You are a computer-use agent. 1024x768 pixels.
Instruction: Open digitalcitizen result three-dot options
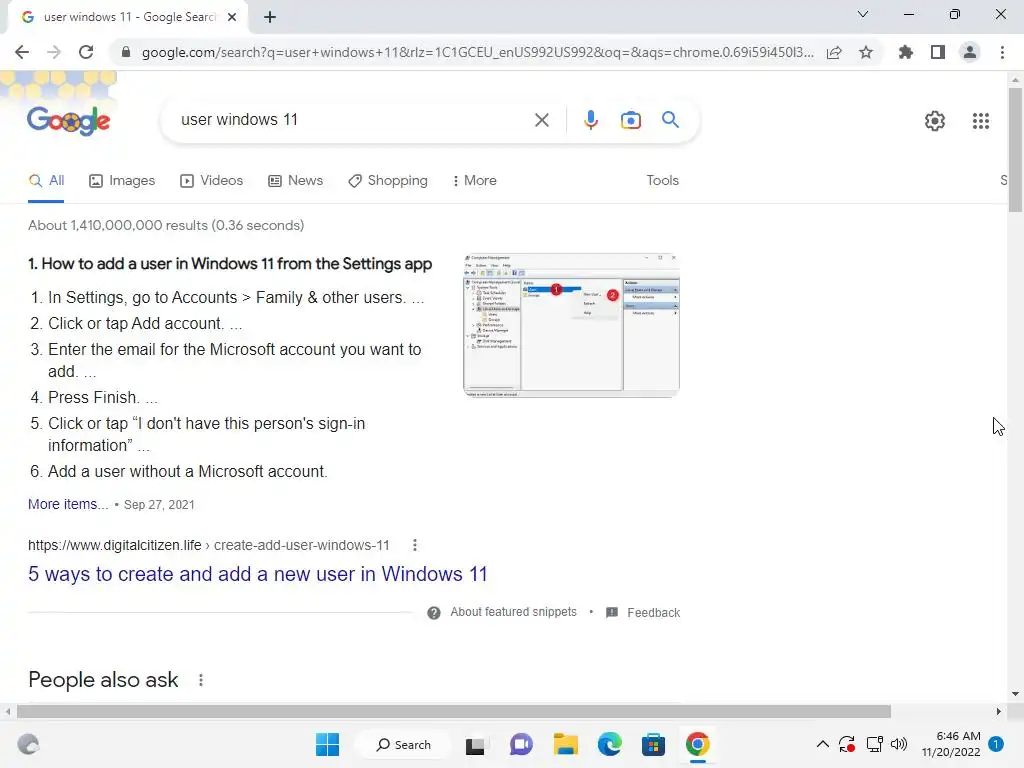click(415, 545)
